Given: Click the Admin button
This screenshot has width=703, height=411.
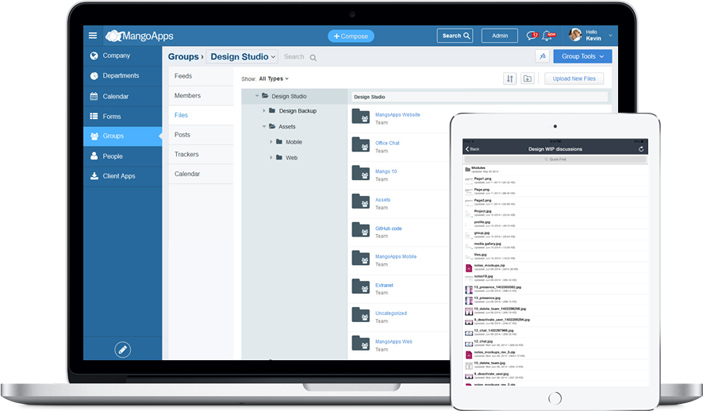Looking at the screenshot, I should (499, 36).
